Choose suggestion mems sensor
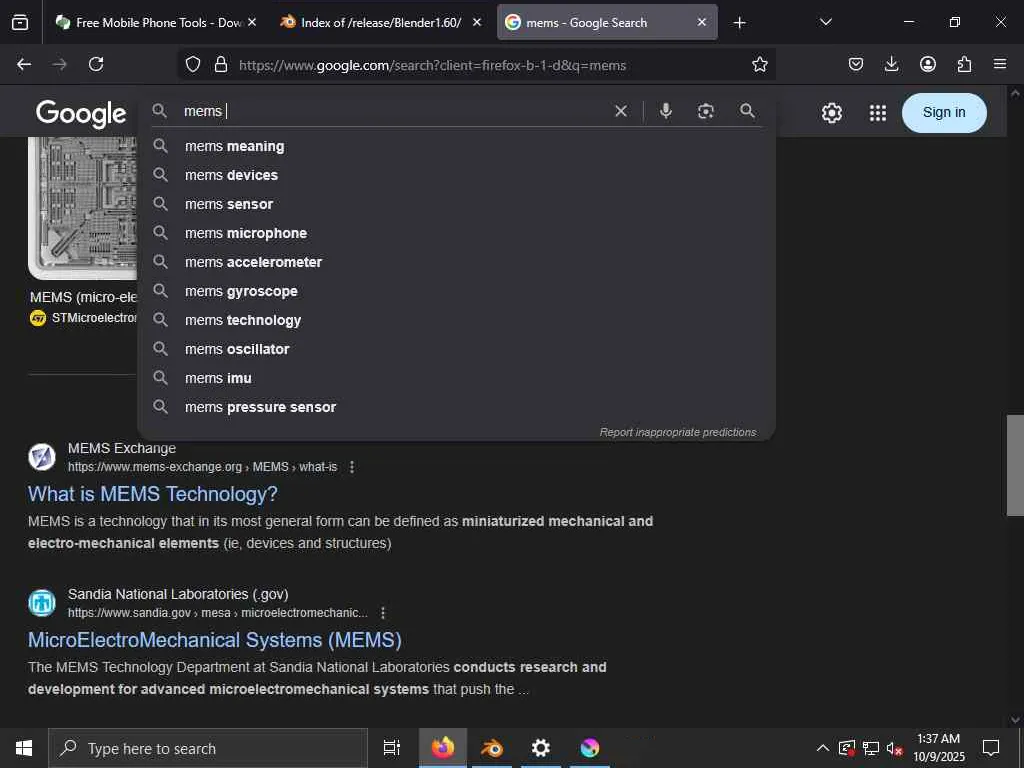 tap(456, 204)
